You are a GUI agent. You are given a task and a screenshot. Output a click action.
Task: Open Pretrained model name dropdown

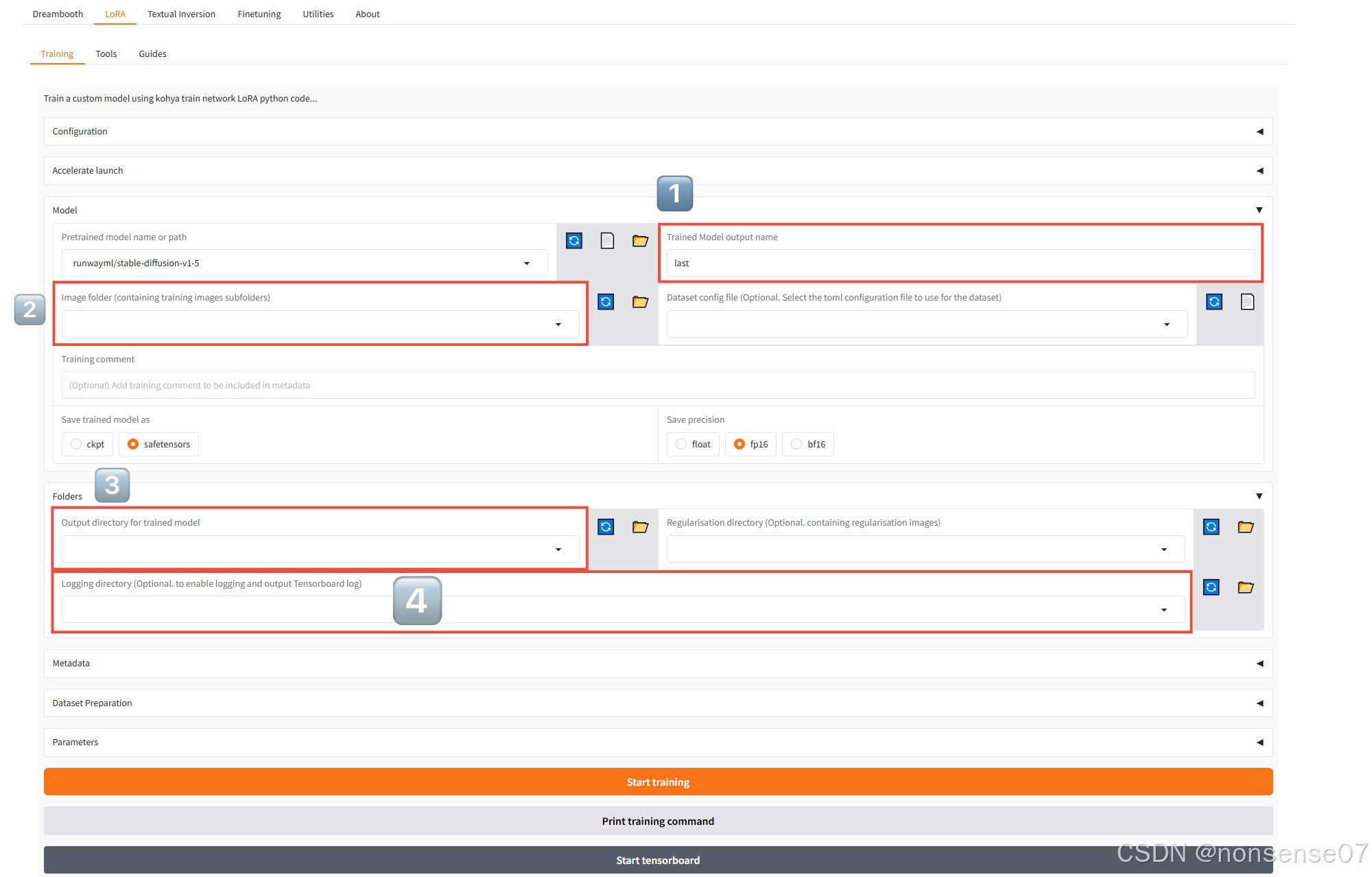[x=526, y=264]
